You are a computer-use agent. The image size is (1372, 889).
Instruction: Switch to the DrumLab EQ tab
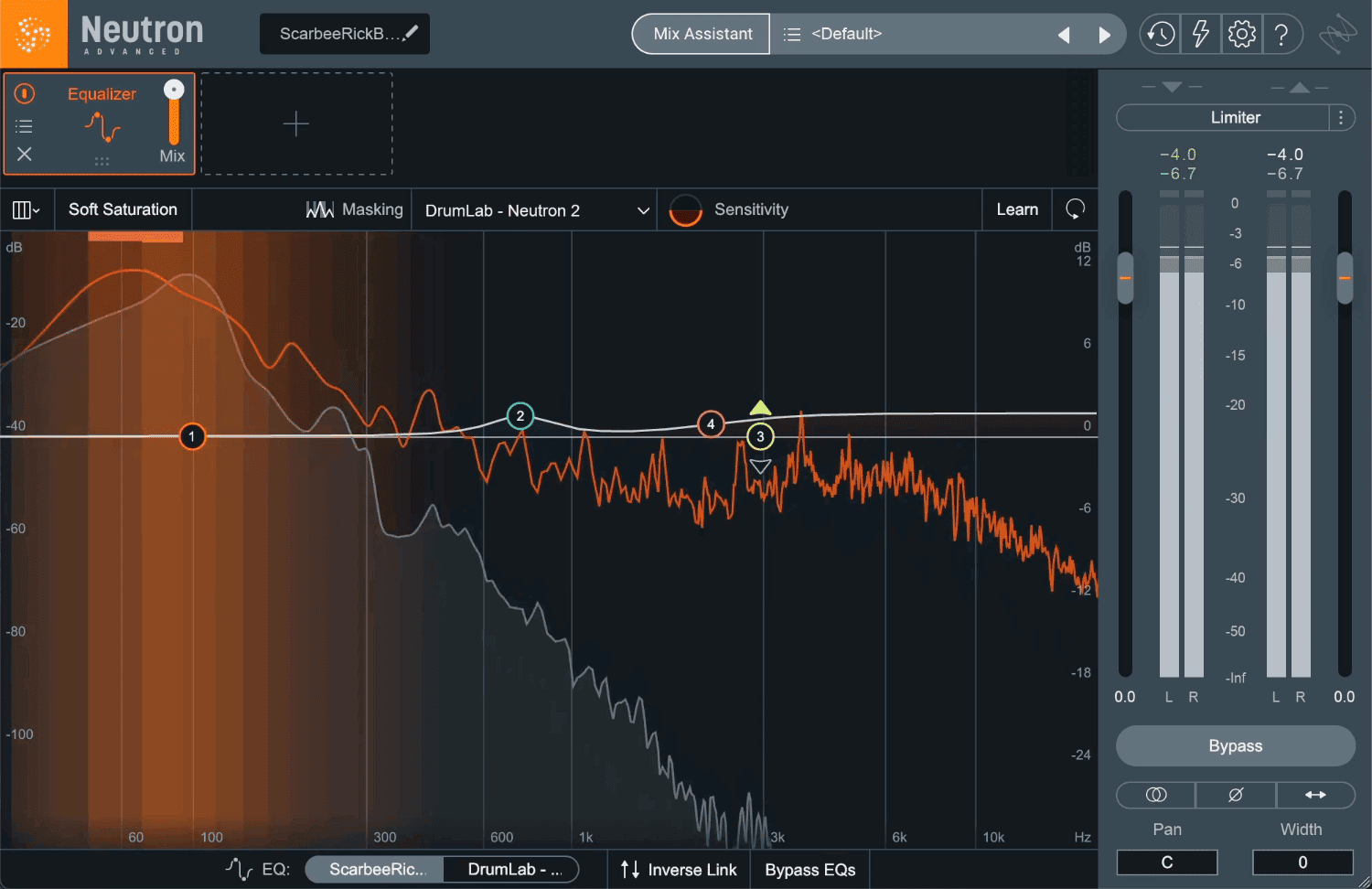513,869
